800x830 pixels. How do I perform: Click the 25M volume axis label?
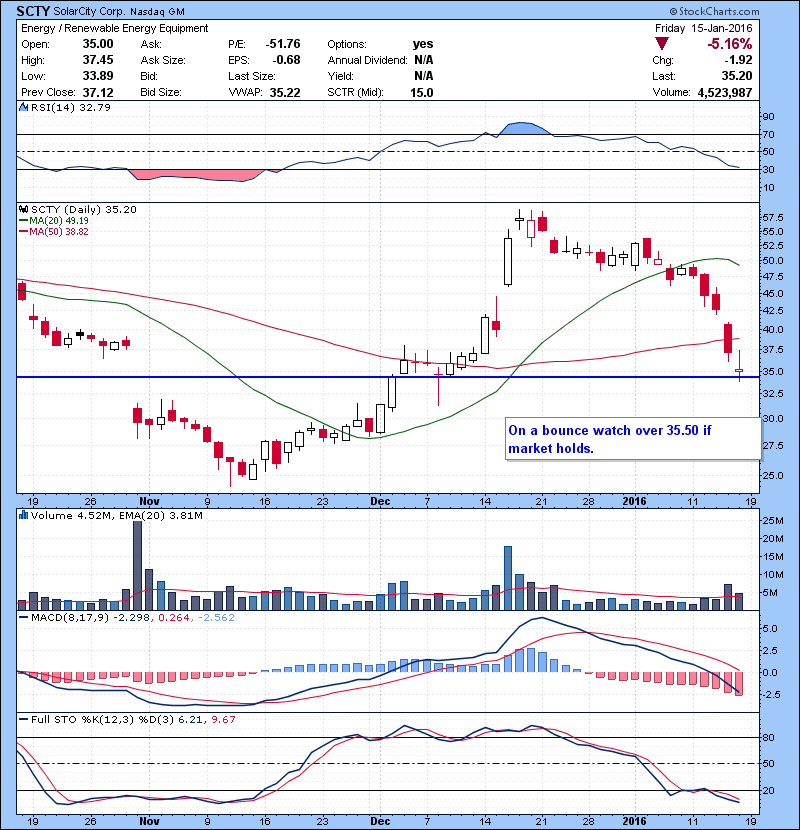click(x=773, y=521)
